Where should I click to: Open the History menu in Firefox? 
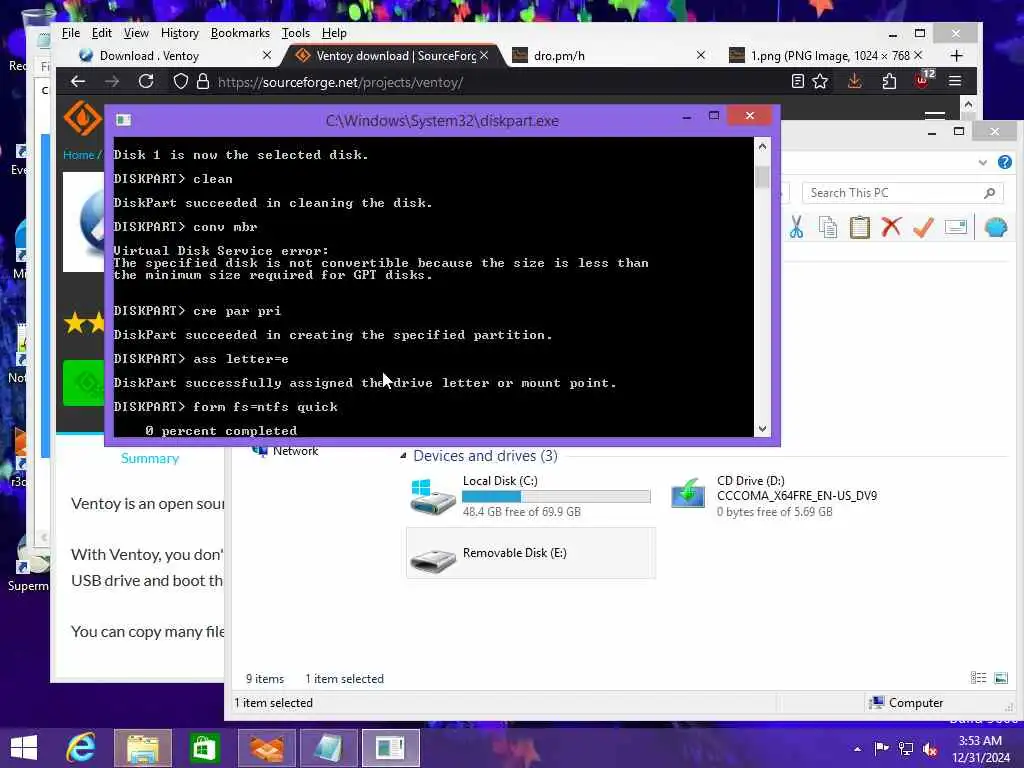point(180,33)
